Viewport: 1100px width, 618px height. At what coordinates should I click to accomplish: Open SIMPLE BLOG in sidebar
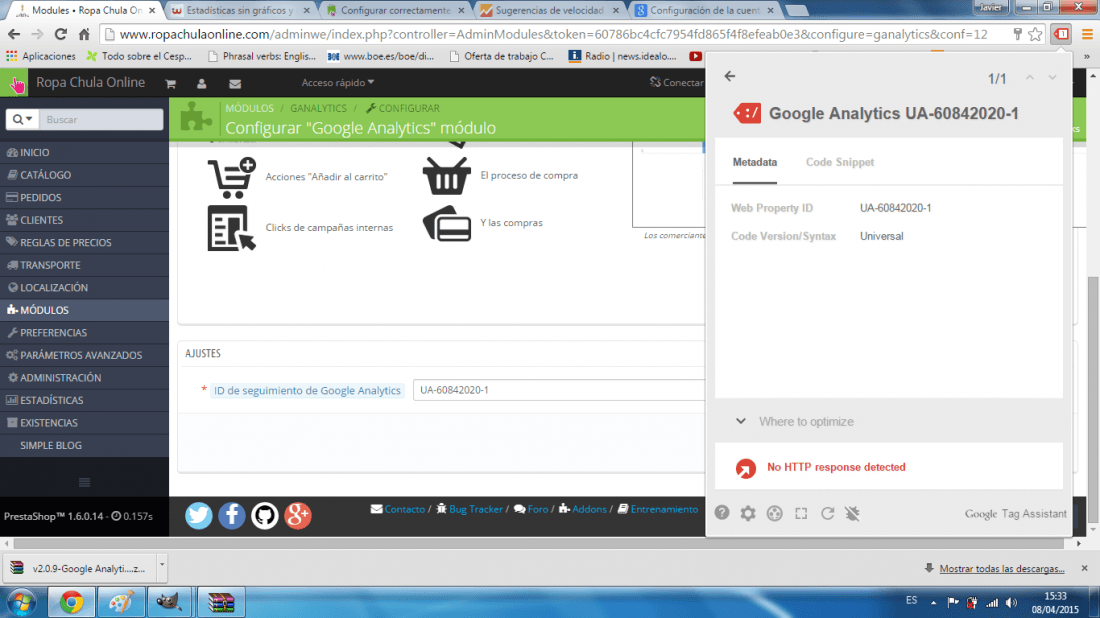[84, 445]
